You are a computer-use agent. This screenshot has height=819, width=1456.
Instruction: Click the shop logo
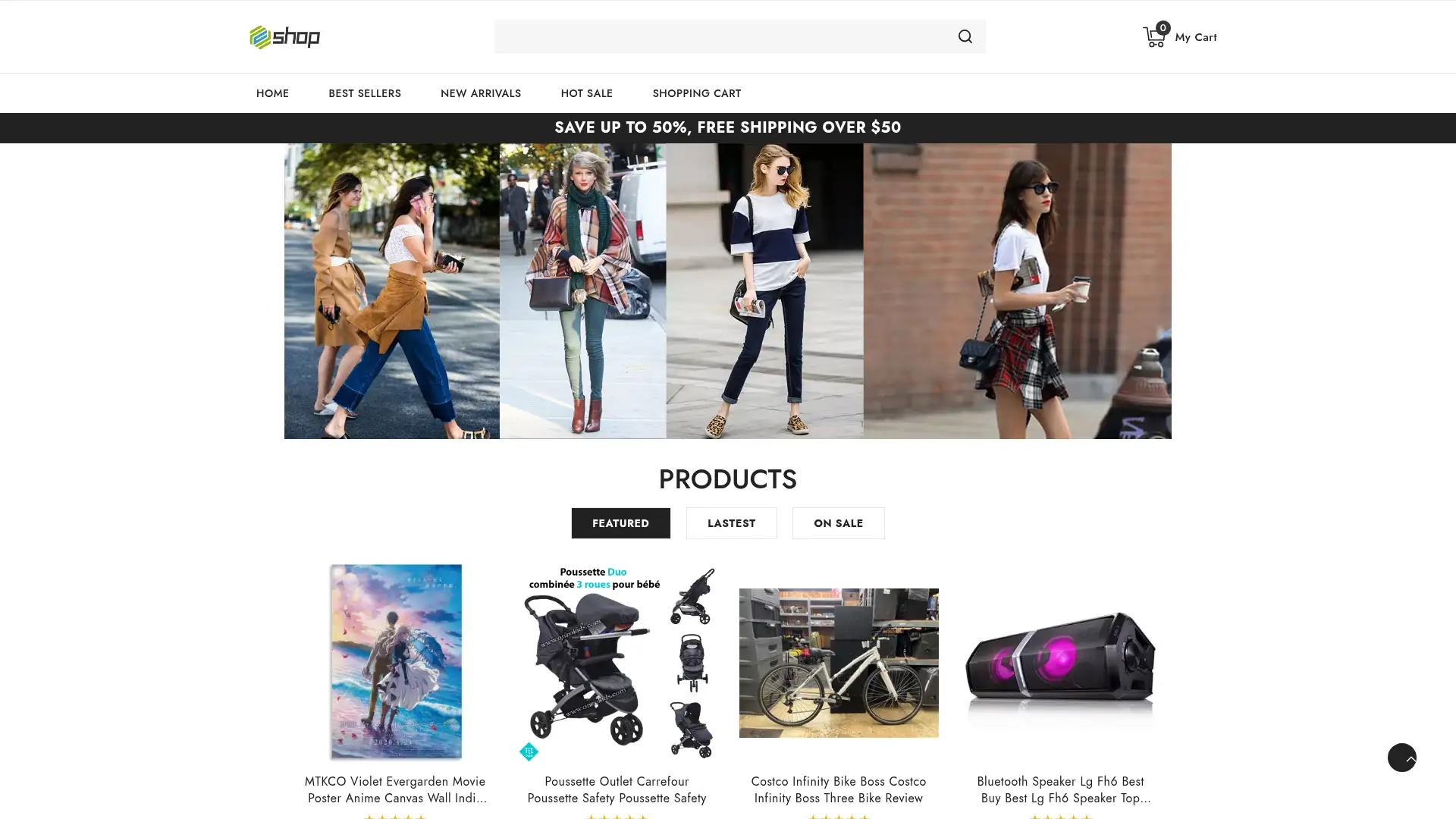click(x=284, y=36)
